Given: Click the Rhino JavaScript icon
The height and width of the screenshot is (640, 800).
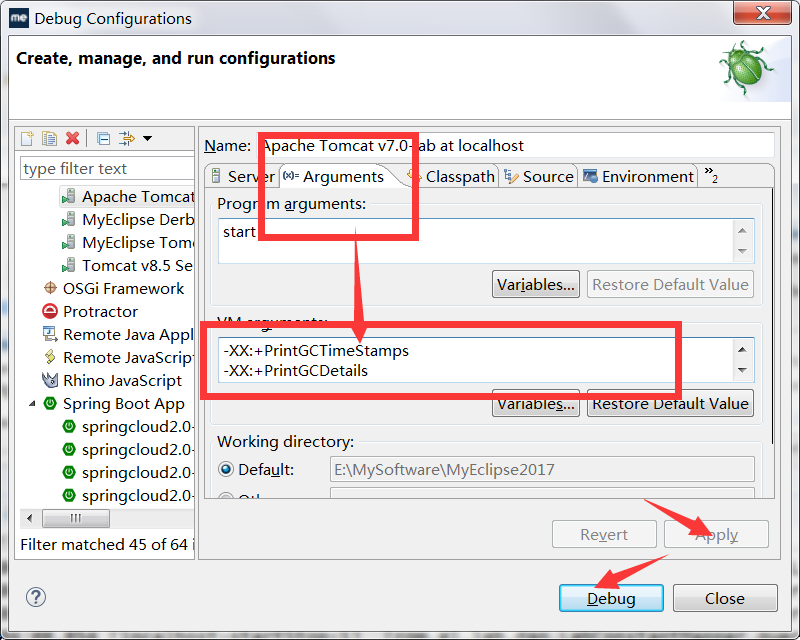Looking at the screenshot, I should click(x=49, y=380).
